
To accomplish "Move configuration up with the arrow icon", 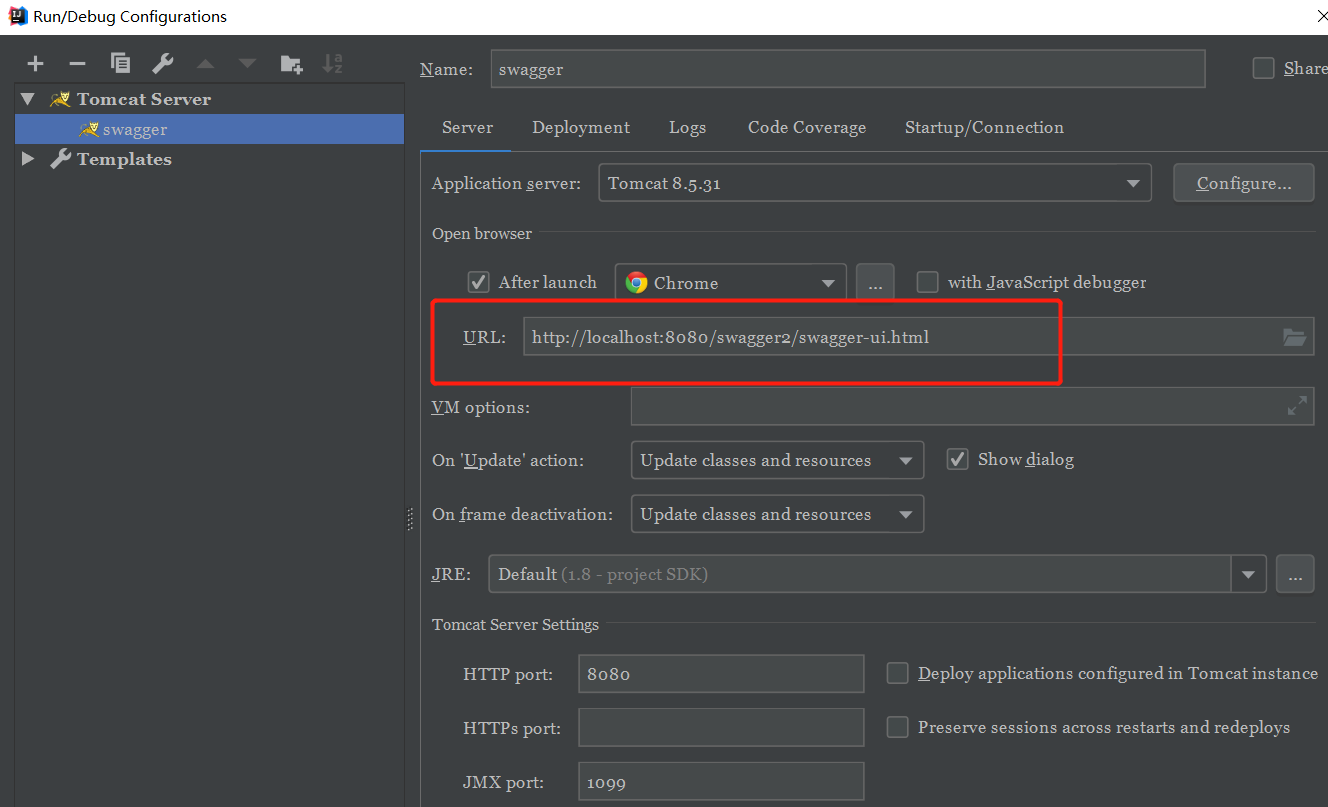I will click(x=205, y=64).
